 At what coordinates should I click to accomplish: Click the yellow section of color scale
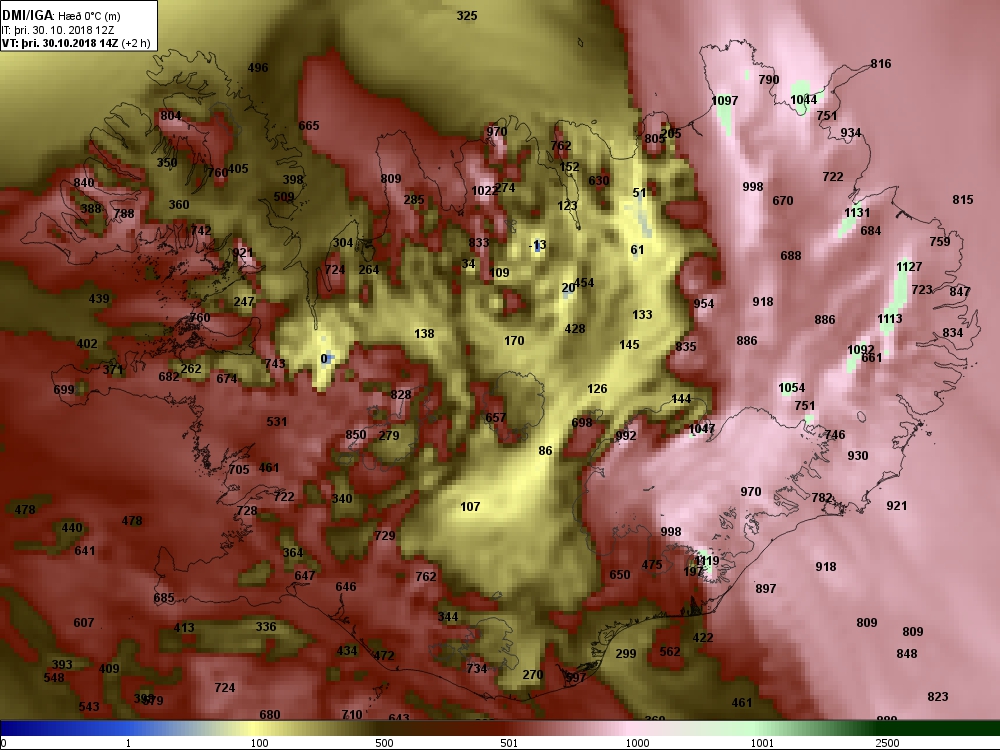[255, 728]
